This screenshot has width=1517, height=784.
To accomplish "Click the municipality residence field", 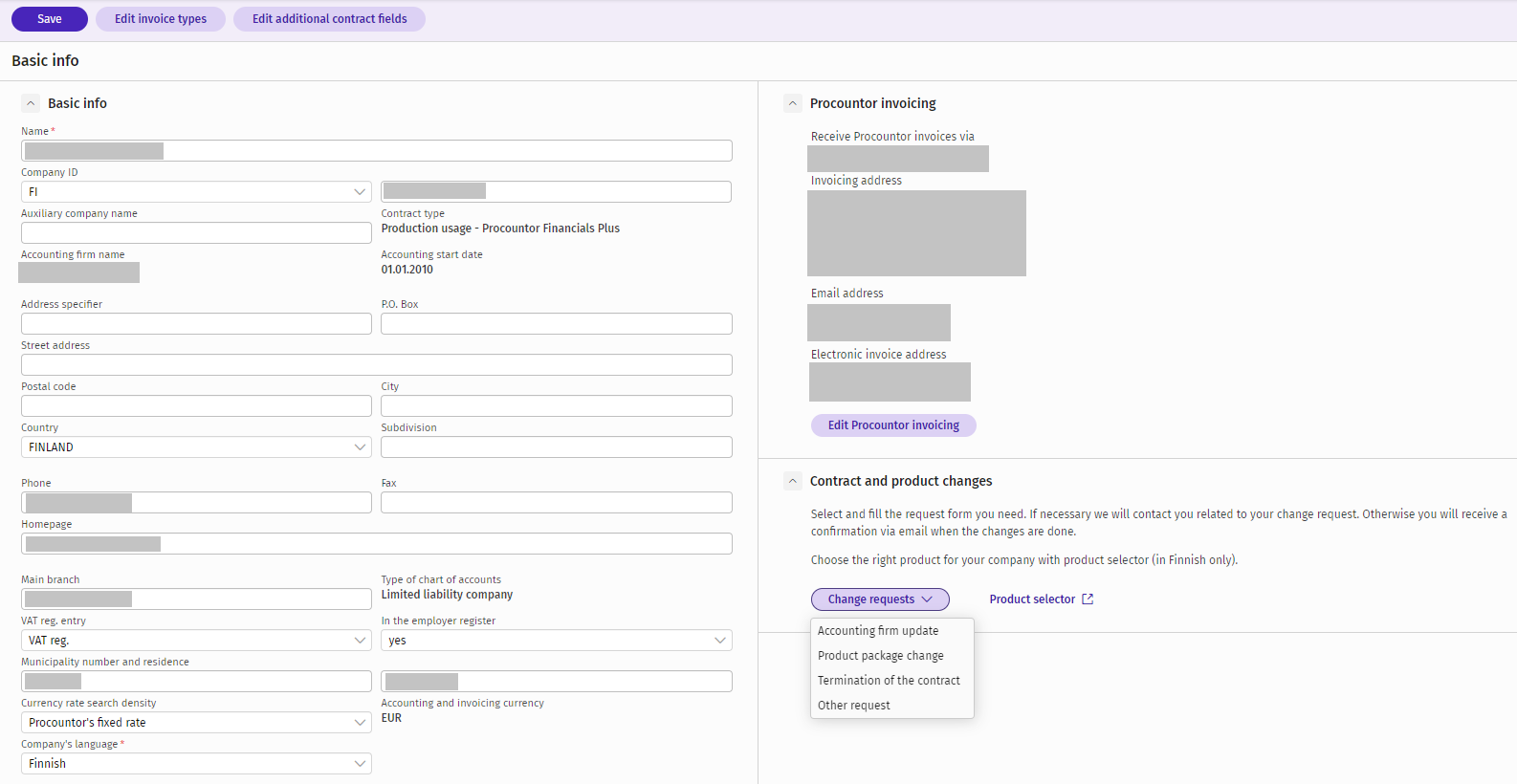I will pos(557,682).
